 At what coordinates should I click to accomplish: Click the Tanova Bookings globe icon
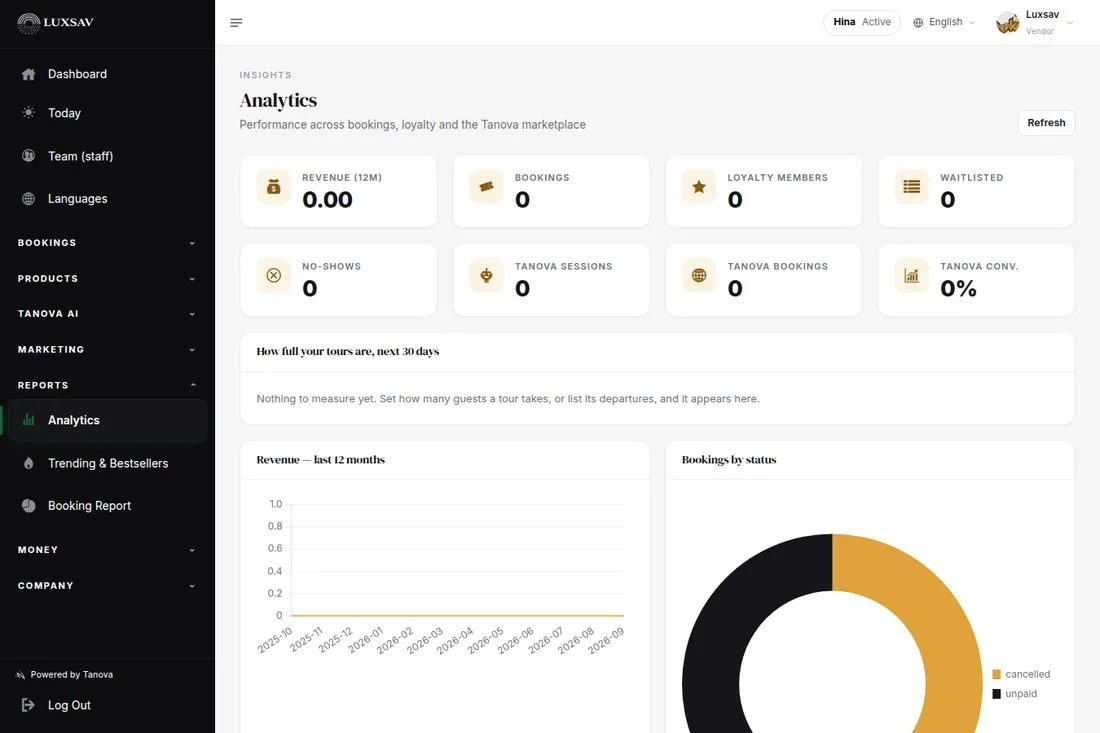click(699, 276)
